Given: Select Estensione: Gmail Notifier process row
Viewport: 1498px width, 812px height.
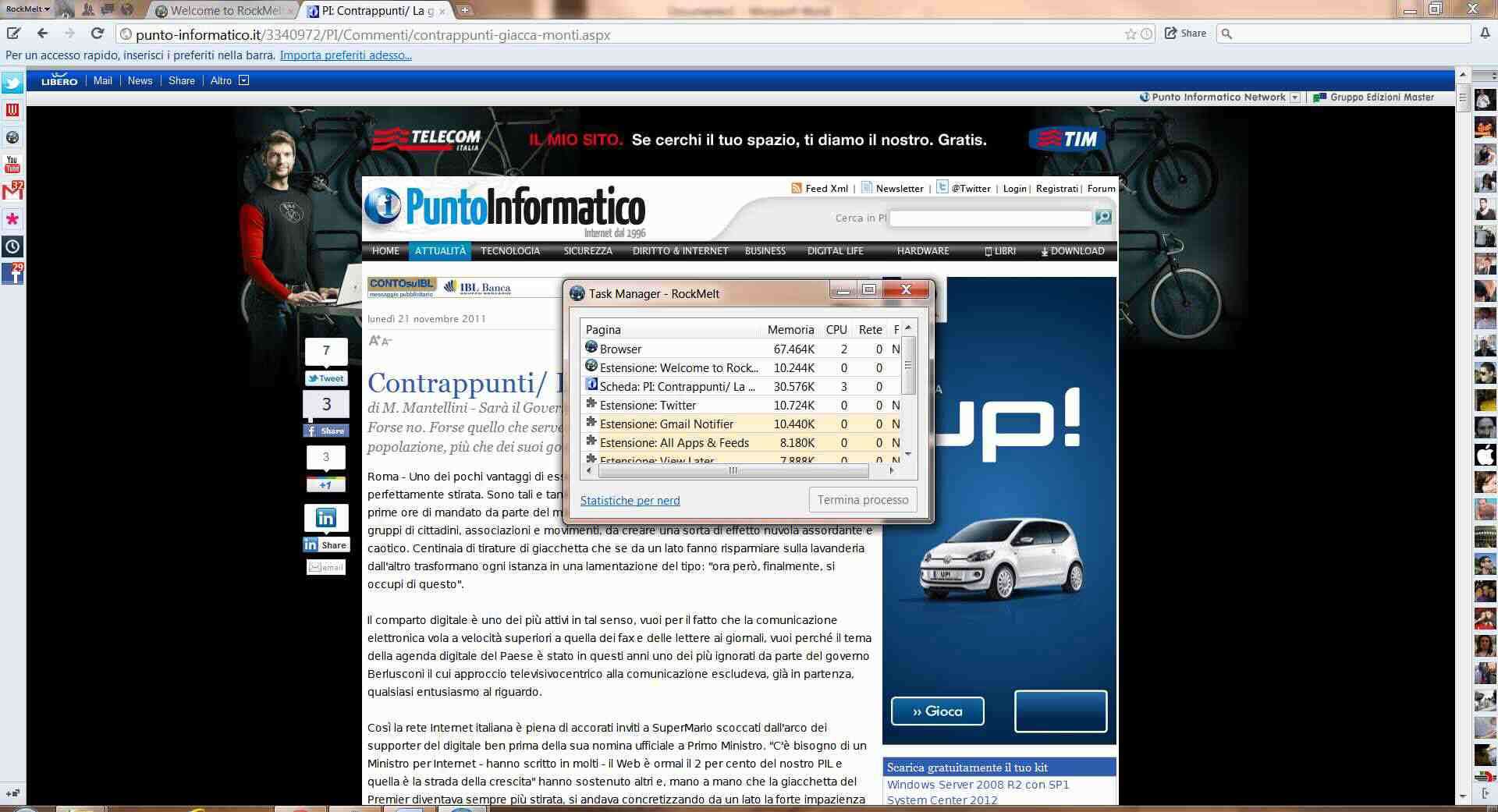Looking at the screenshot, I should 742,424.
